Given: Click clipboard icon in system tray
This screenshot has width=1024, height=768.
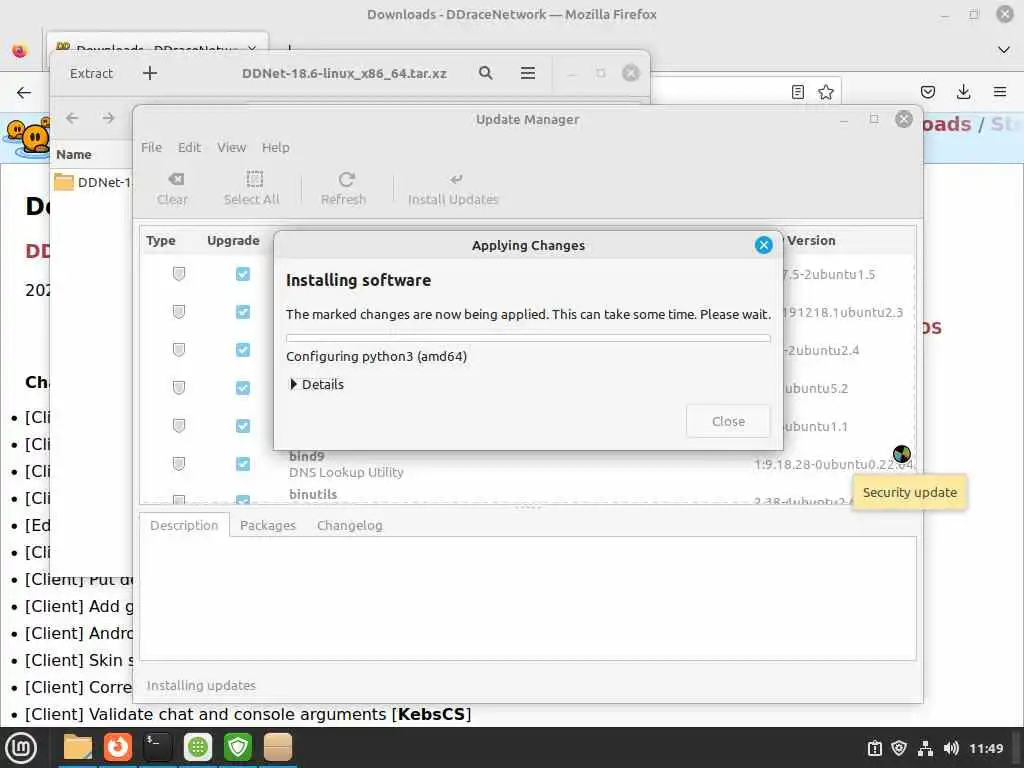Looking at the screenshot, I should coord(874,748).
